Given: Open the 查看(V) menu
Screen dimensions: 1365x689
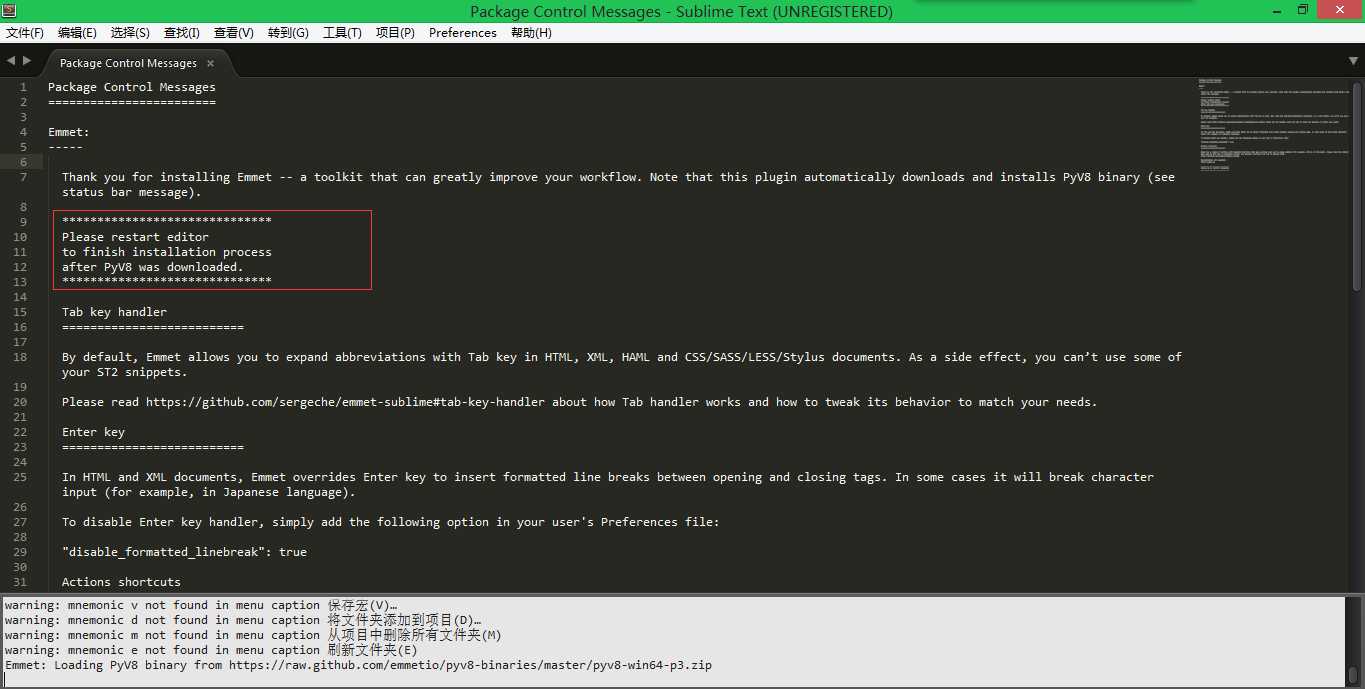Looking at the screenshot, I should pyautogui.click(x=233, y=33).
